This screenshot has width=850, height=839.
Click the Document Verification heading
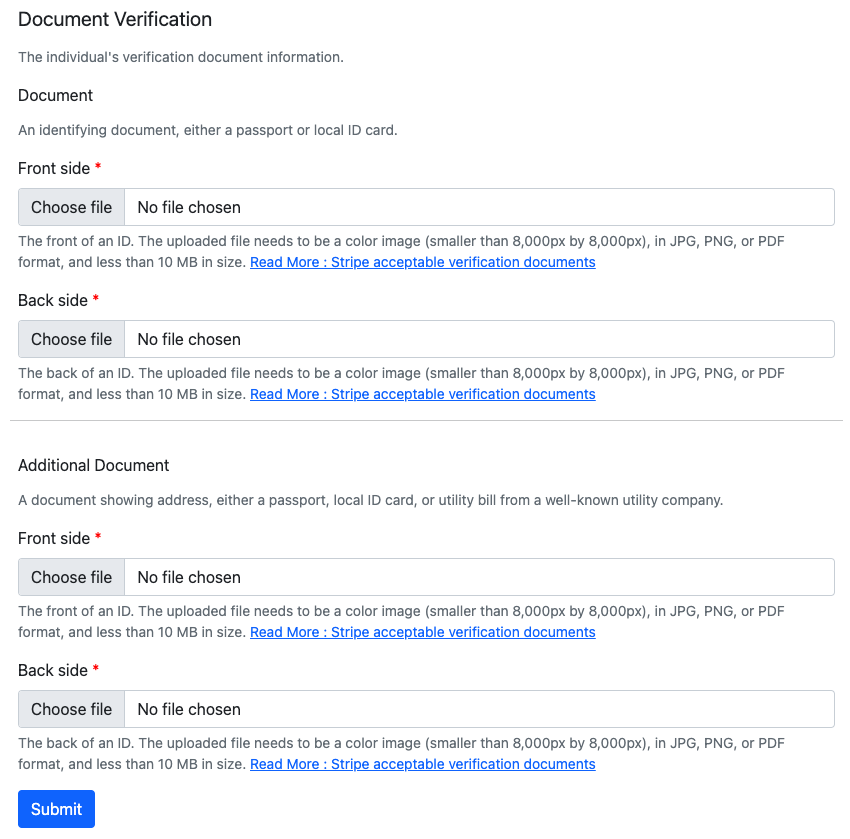tap(115, 19)
